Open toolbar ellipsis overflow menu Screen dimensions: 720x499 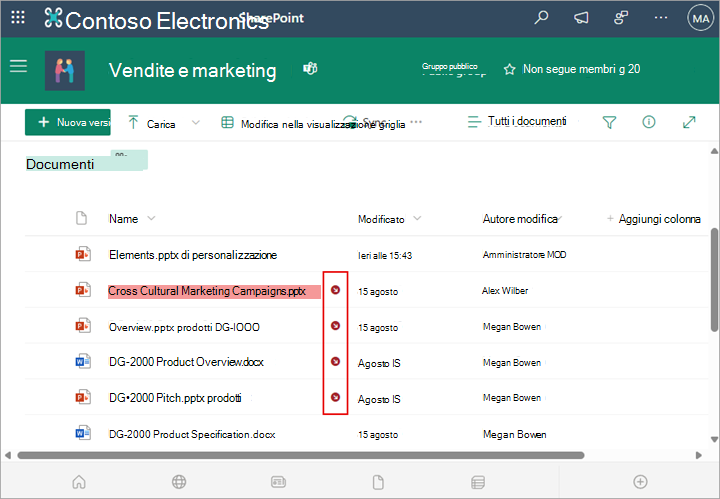click(416, 122)
